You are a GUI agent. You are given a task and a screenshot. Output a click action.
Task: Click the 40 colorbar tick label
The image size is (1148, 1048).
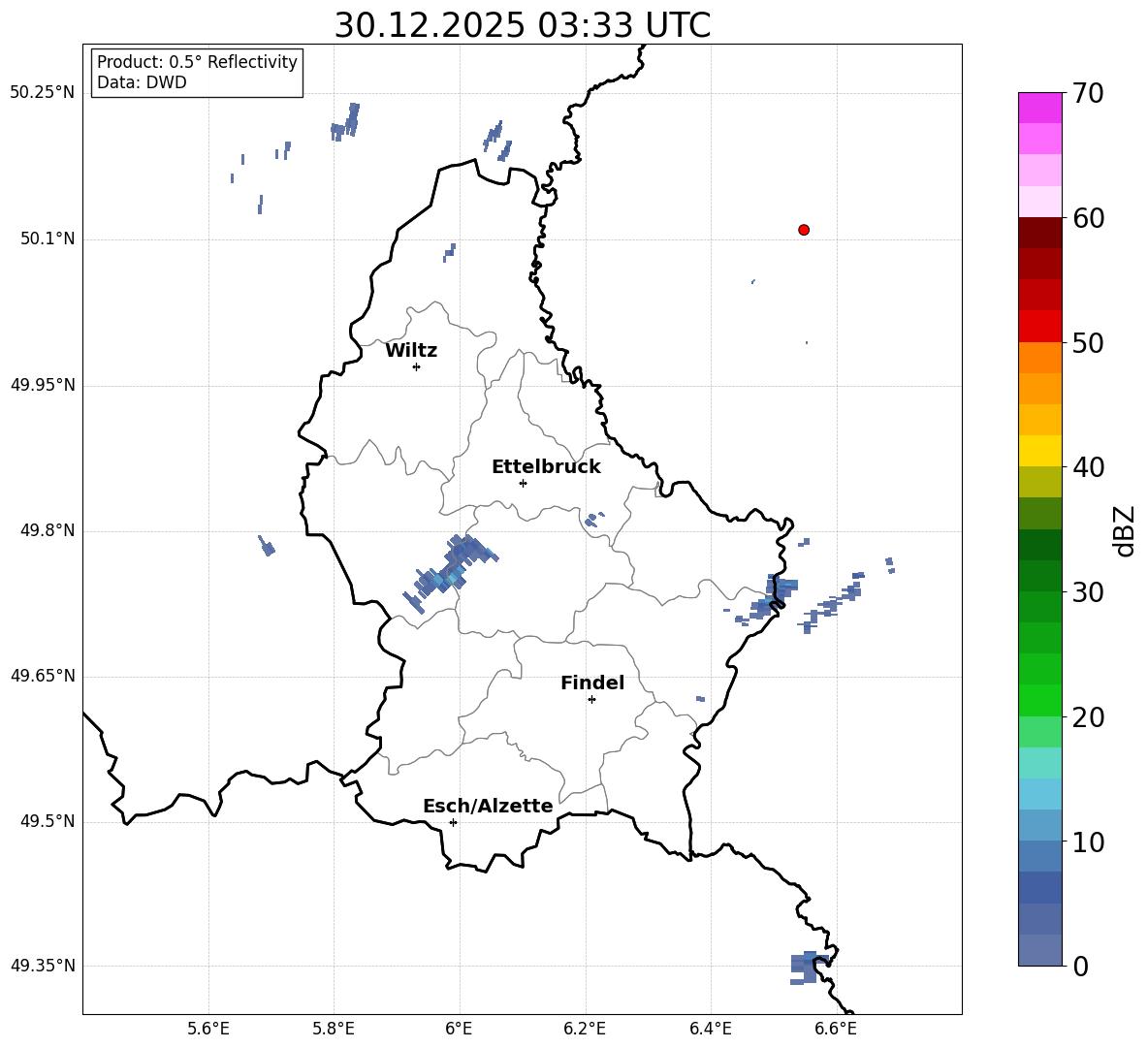(1088, 467)
